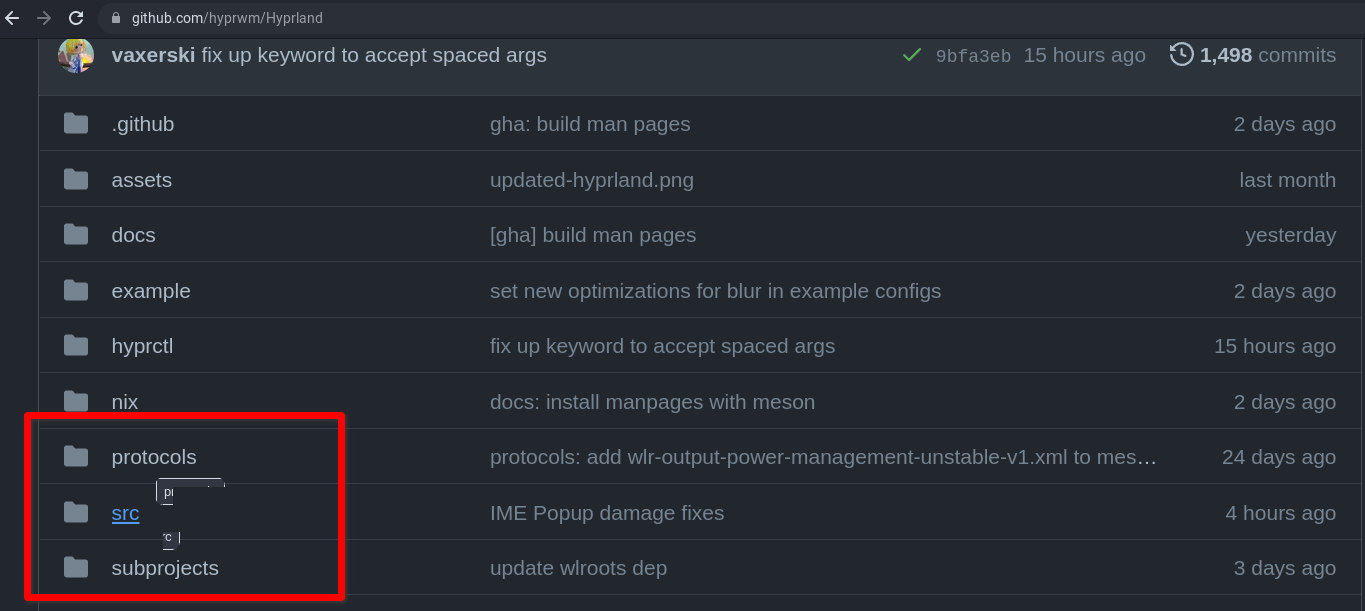Open the protocols folder icon
Screen dimensions: 1365x611
point(75,456)
